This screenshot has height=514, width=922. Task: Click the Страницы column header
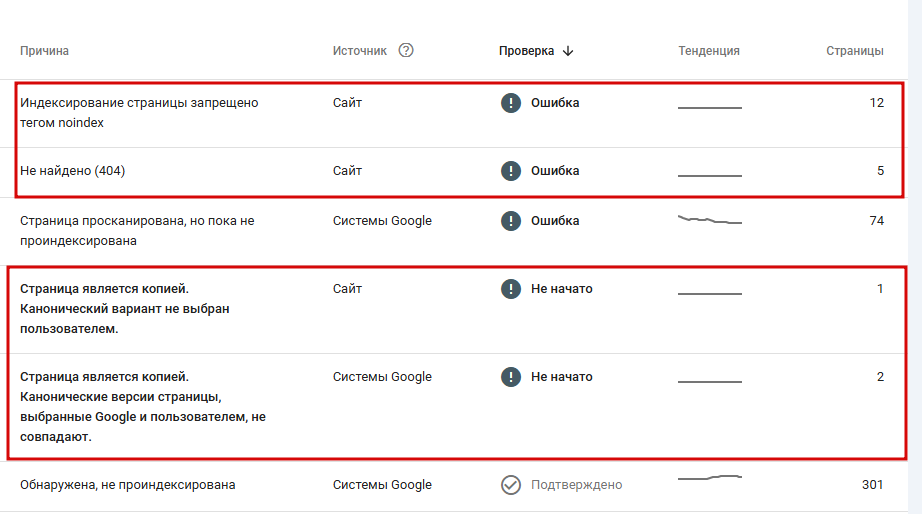click(854, 51)
